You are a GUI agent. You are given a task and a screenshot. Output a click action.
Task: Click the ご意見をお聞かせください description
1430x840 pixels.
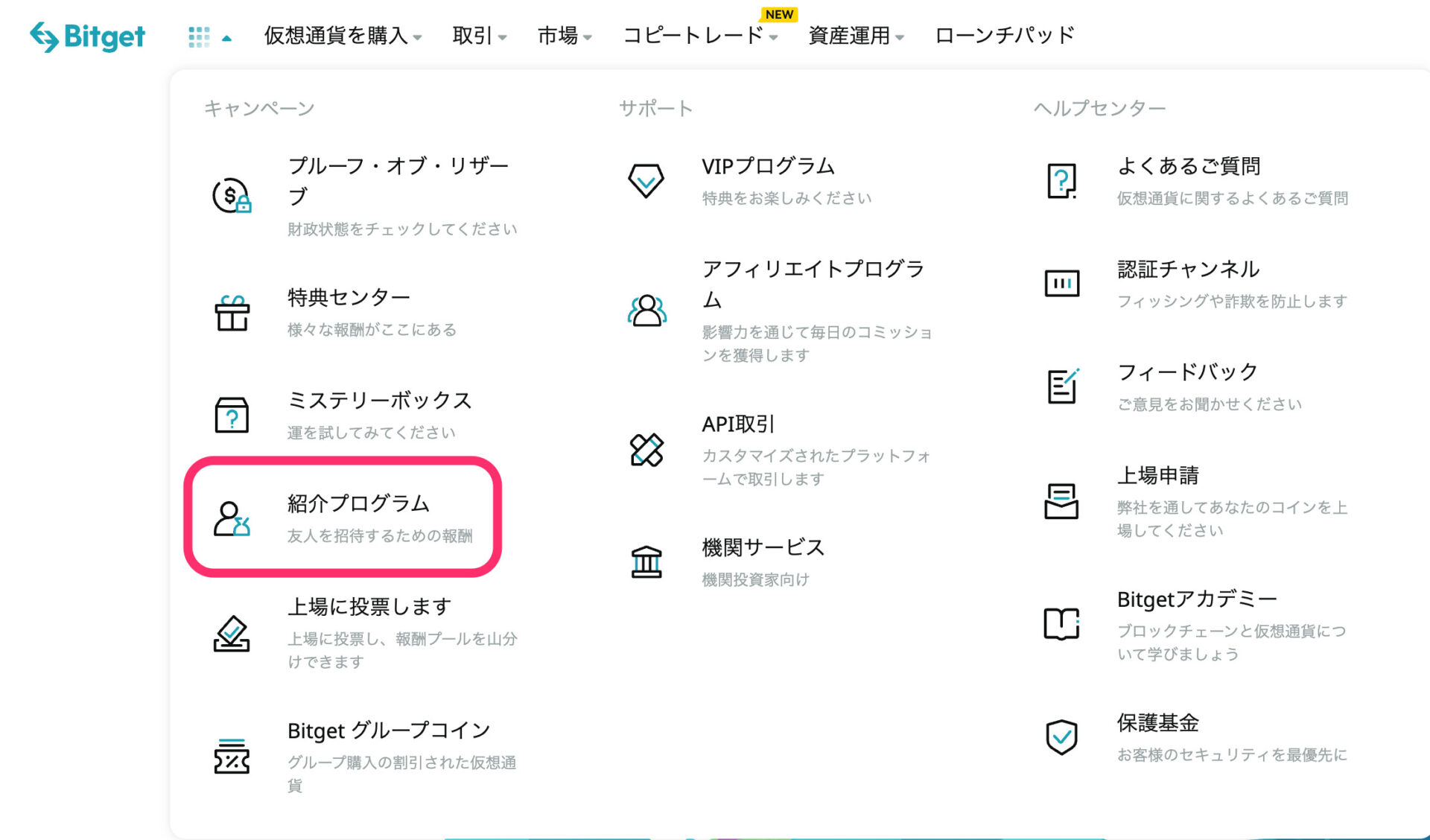point(1210,404)
